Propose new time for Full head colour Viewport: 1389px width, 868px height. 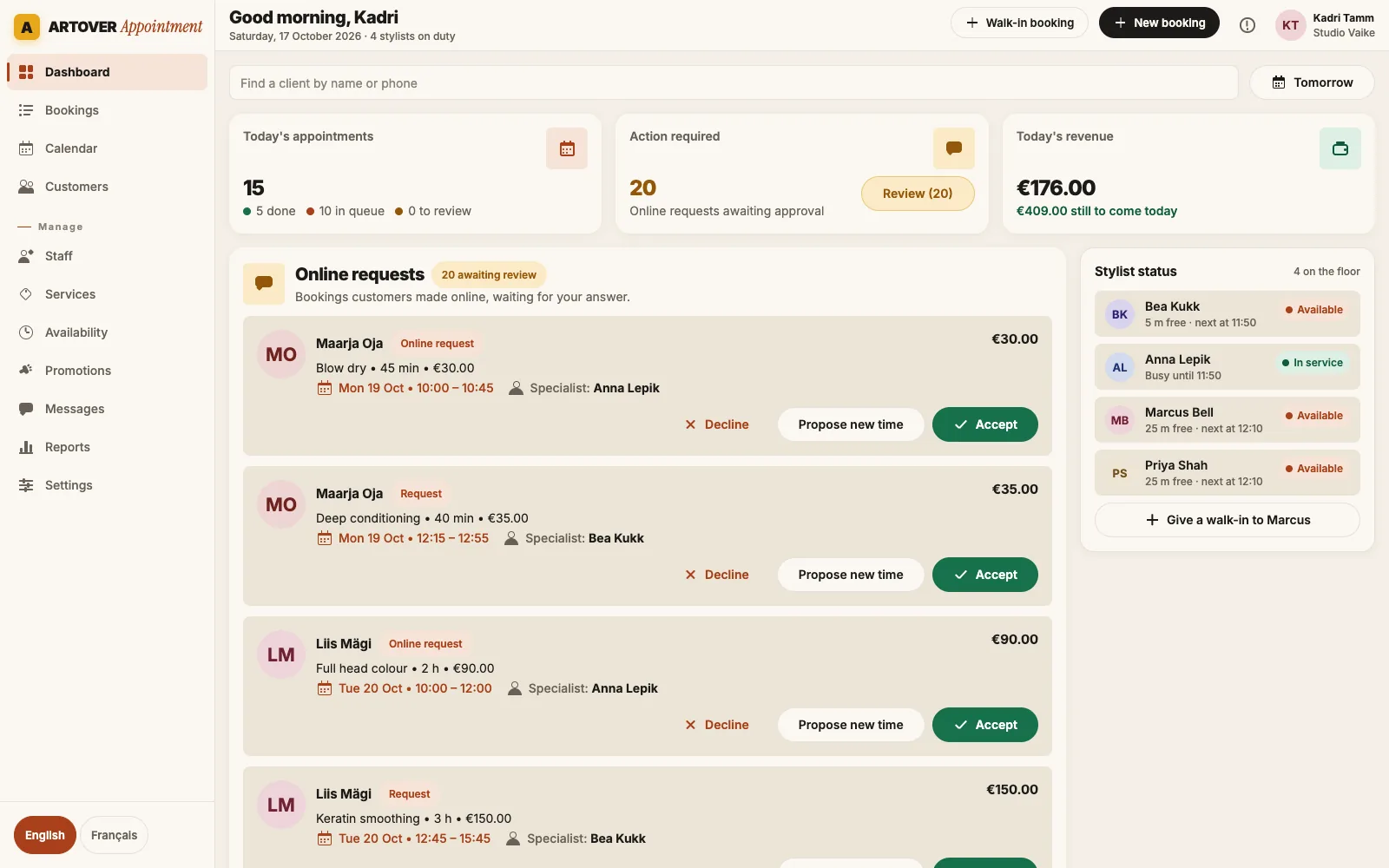tap(851, 725)
